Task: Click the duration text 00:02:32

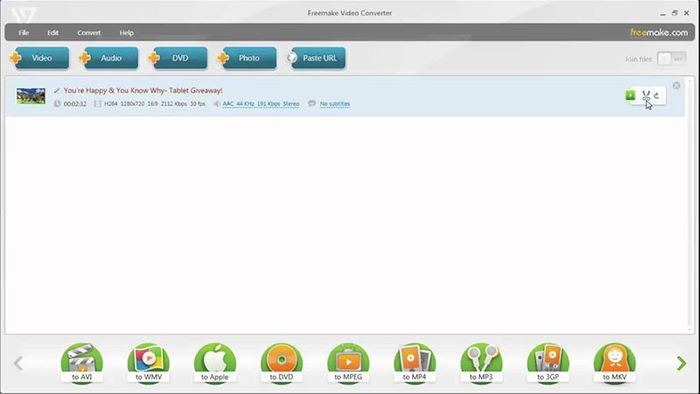Action: (x=75, y=104)
